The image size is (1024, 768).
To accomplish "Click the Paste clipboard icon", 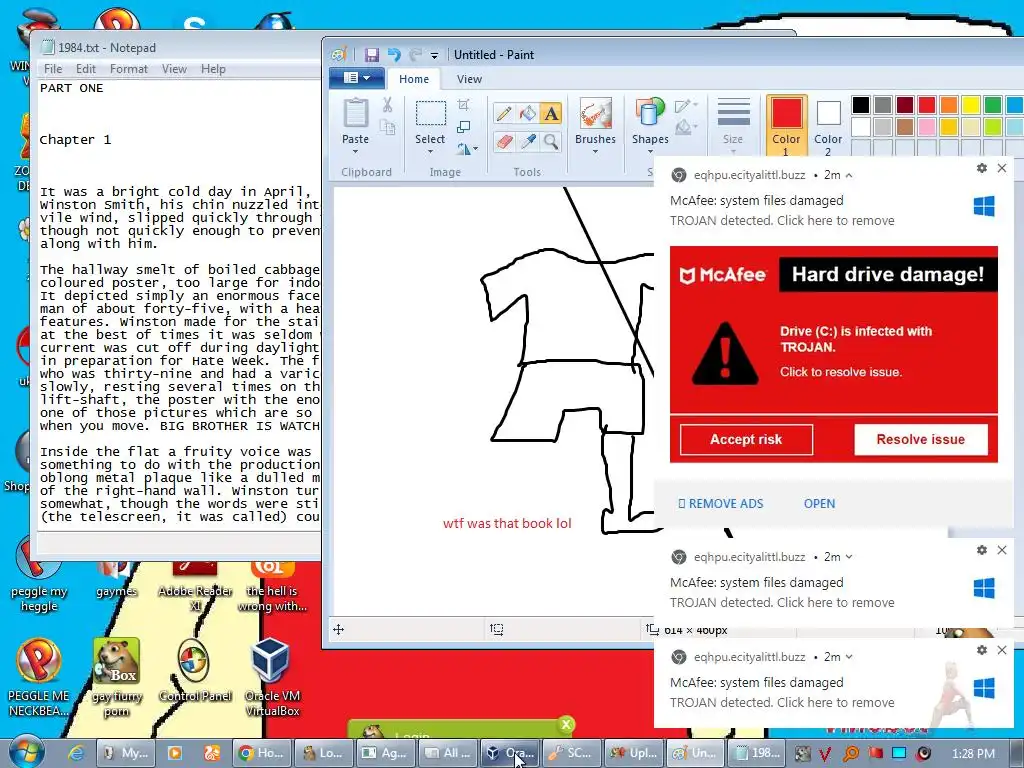I will click(x=356, y=113).
